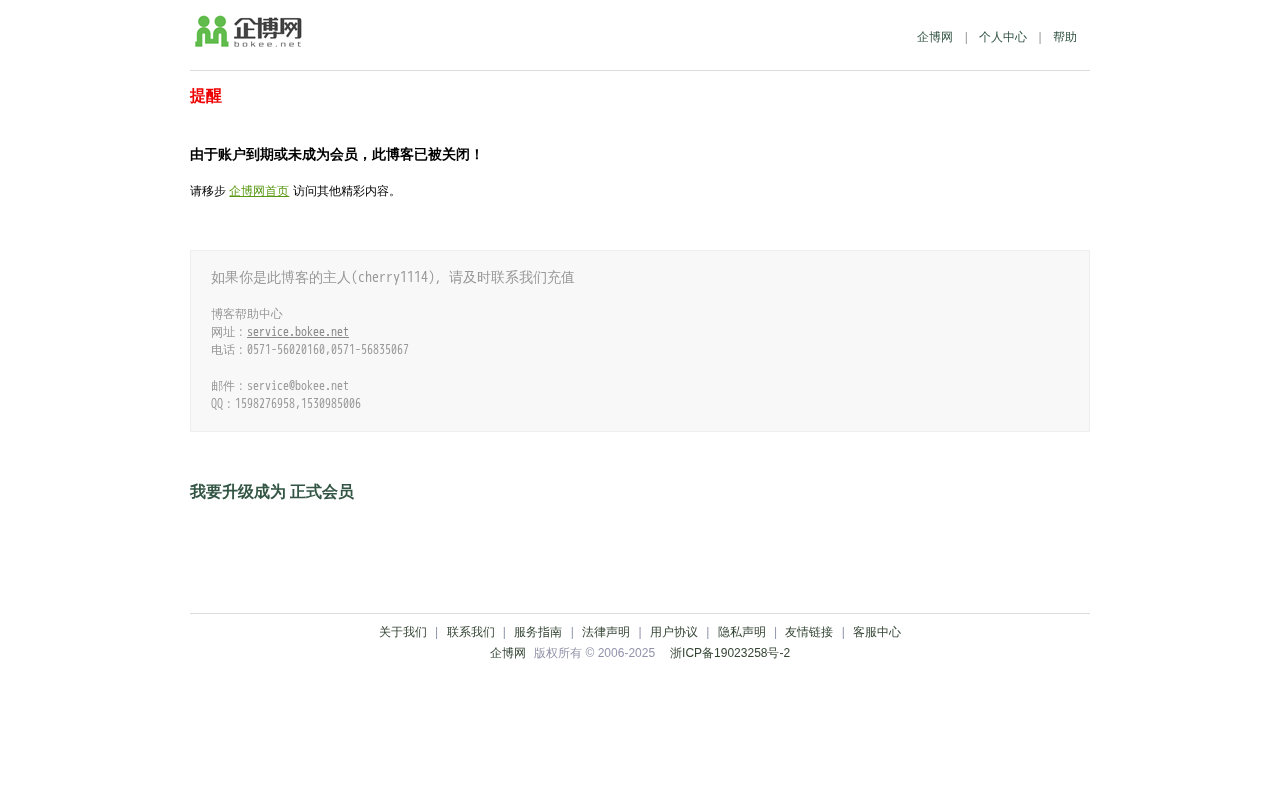Open 关于我们 in the footer
The image size is (1280, 800).
403,632
